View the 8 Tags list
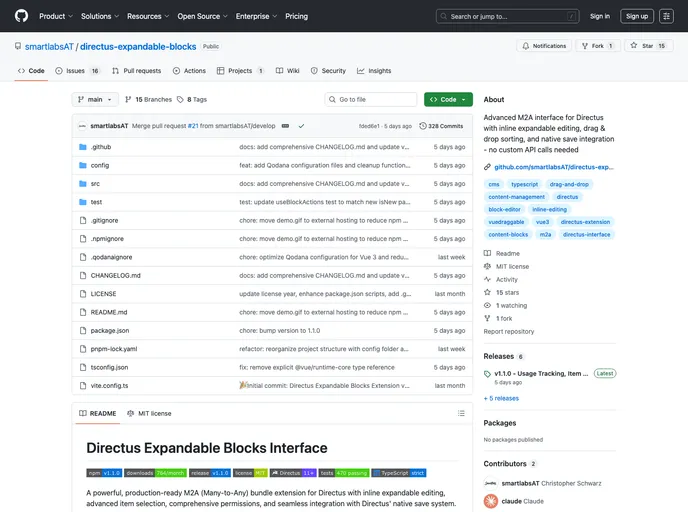 point(192,100)
